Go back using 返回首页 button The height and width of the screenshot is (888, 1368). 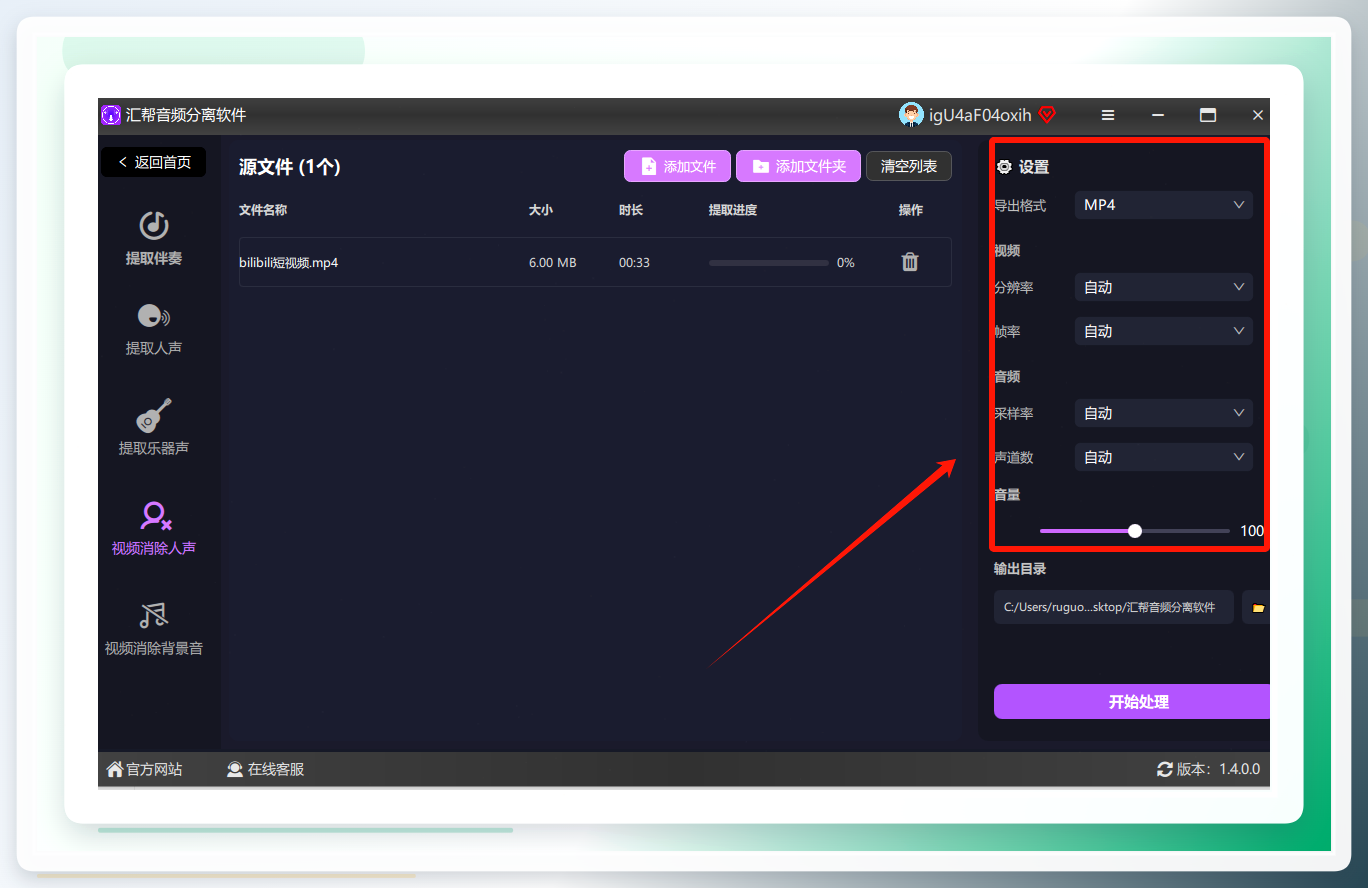[154, 162]
